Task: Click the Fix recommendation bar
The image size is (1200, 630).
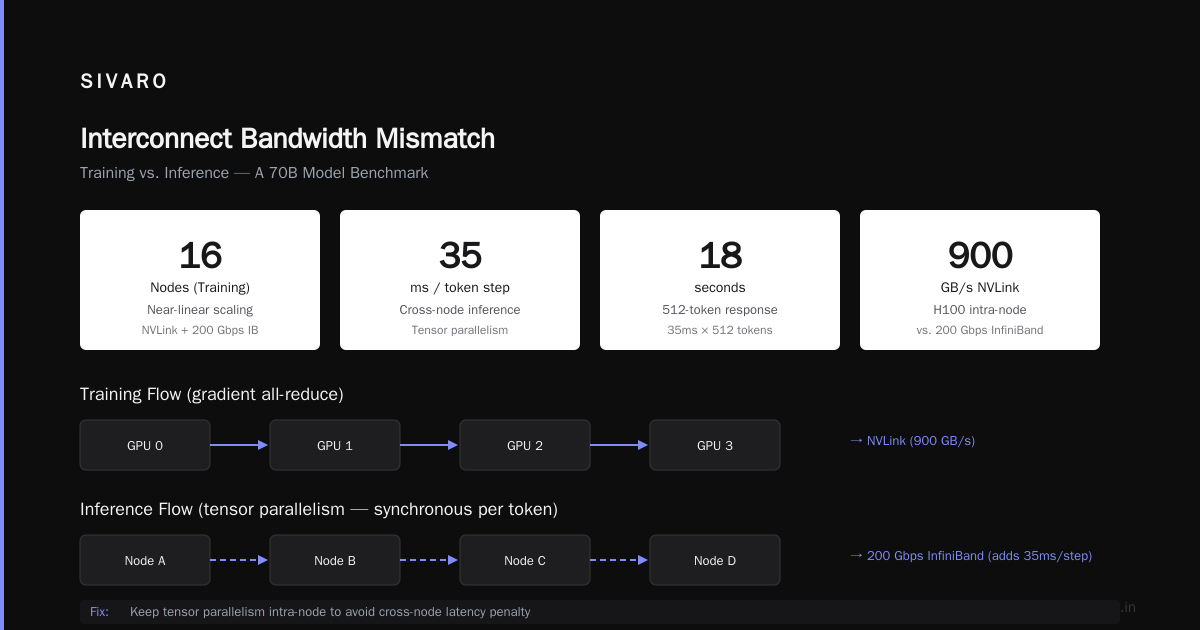Action: 600,612
